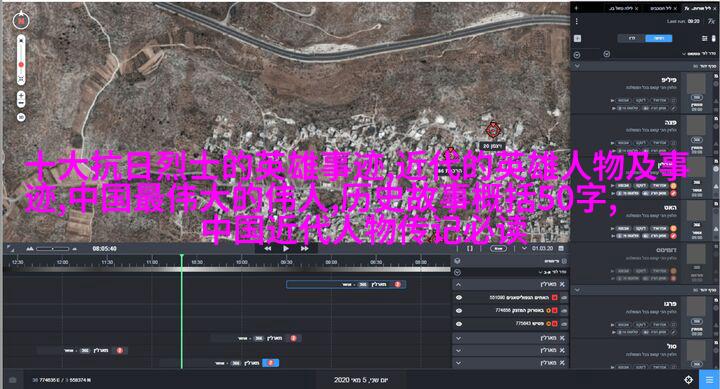Image resolution: width=720 pixels, height=389 pixels.
Task: Click the 09:00 mark on timeline ruler
Action: click(x=331, y=262)
